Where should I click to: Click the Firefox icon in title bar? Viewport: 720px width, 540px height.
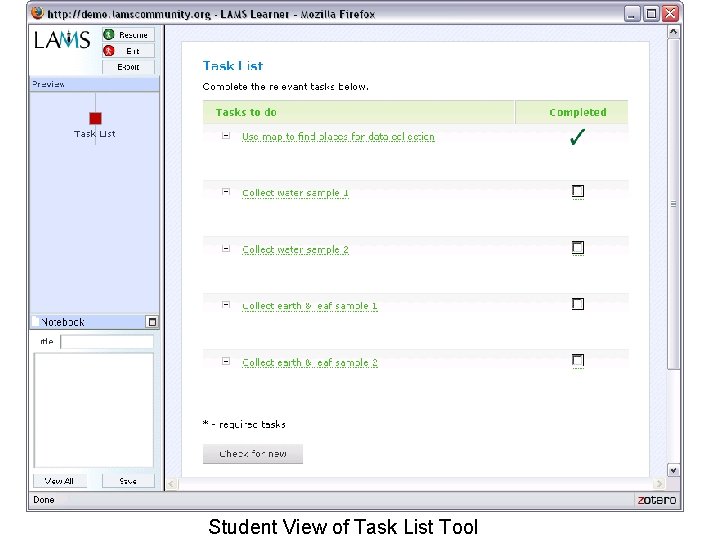pyautogui.click(x=38, y=13)
